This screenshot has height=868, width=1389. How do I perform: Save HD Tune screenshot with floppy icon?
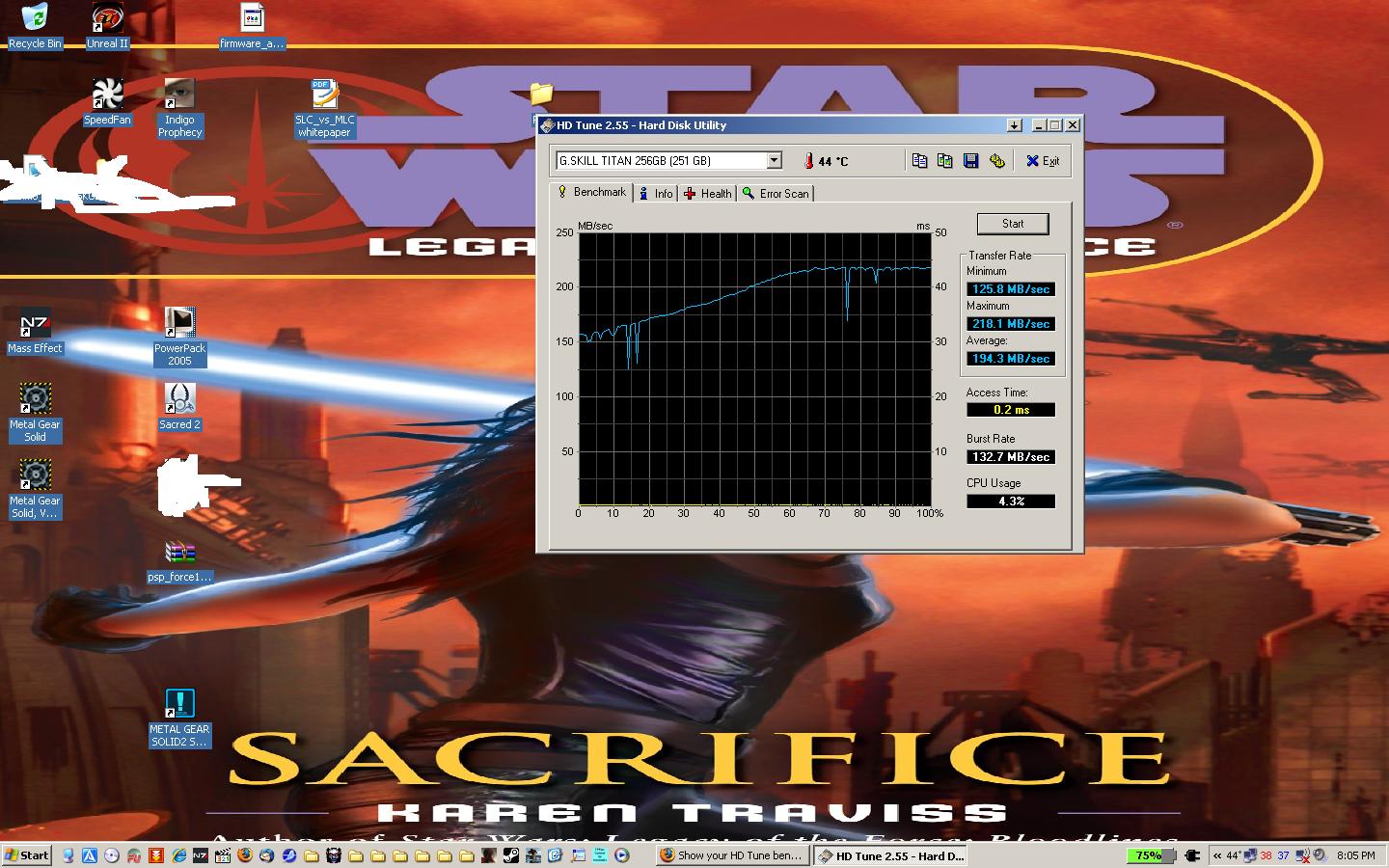click(971, 161)
